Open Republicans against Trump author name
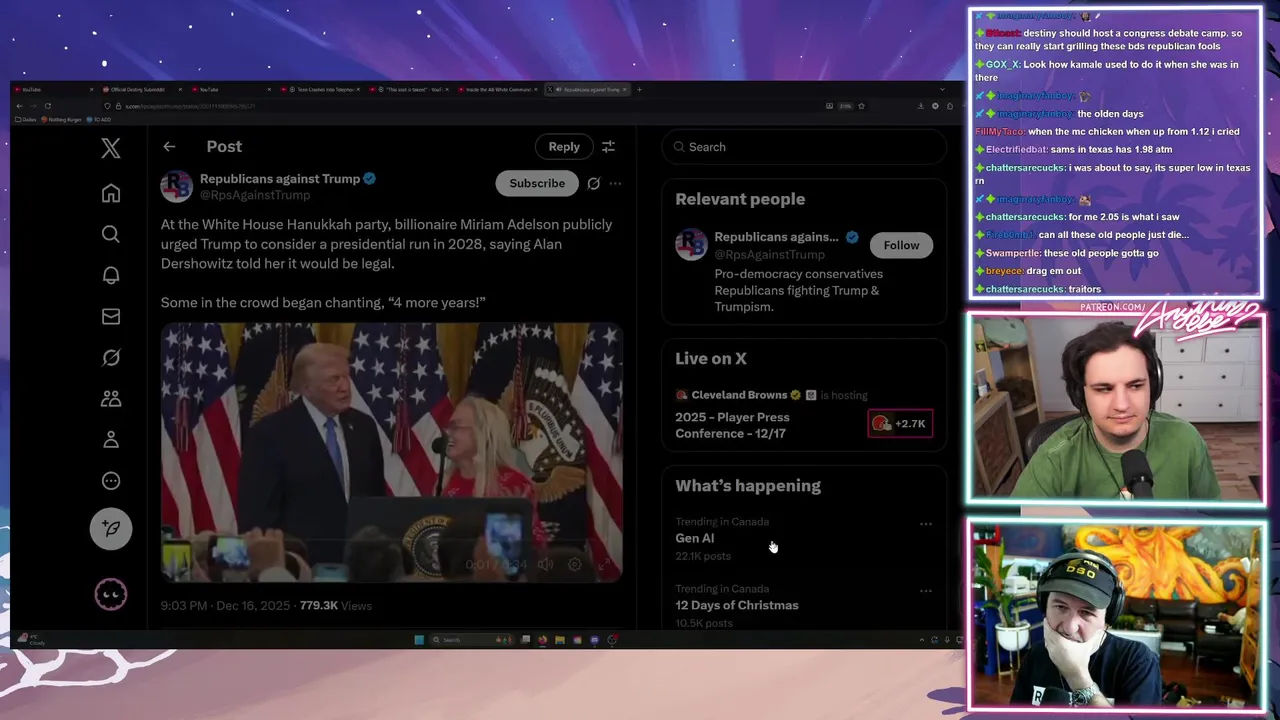Screen dimensions: 1280x720 (280, 178)
